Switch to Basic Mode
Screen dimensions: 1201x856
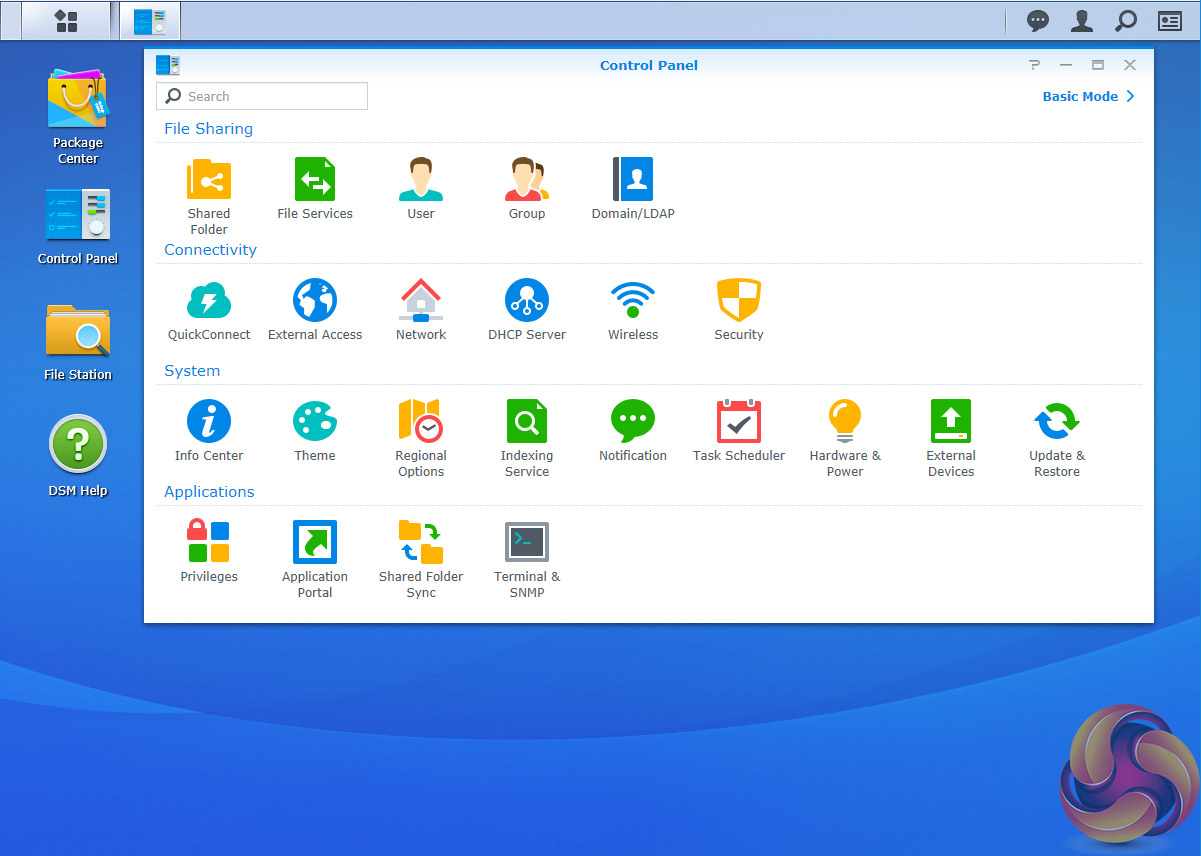click(x=1088, y=97)
